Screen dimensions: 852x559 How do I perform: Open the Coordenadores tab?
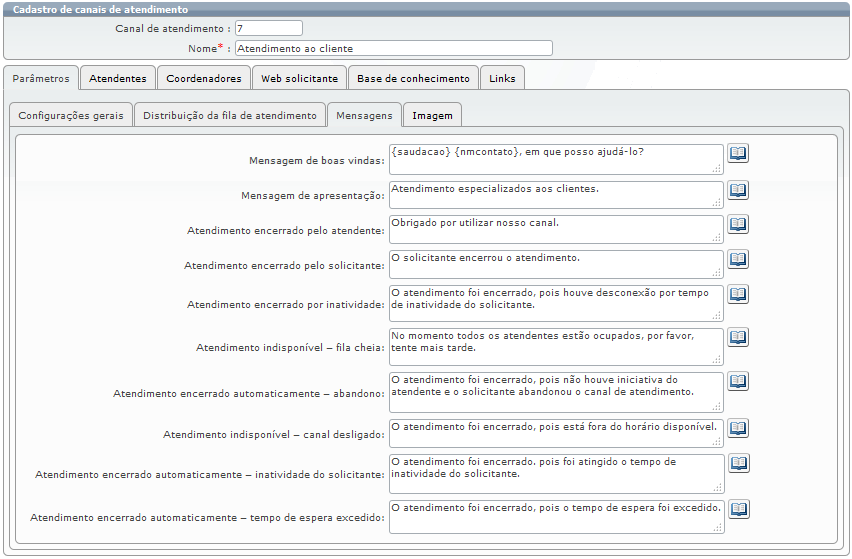pyautogui.click(x=203, y=78)
